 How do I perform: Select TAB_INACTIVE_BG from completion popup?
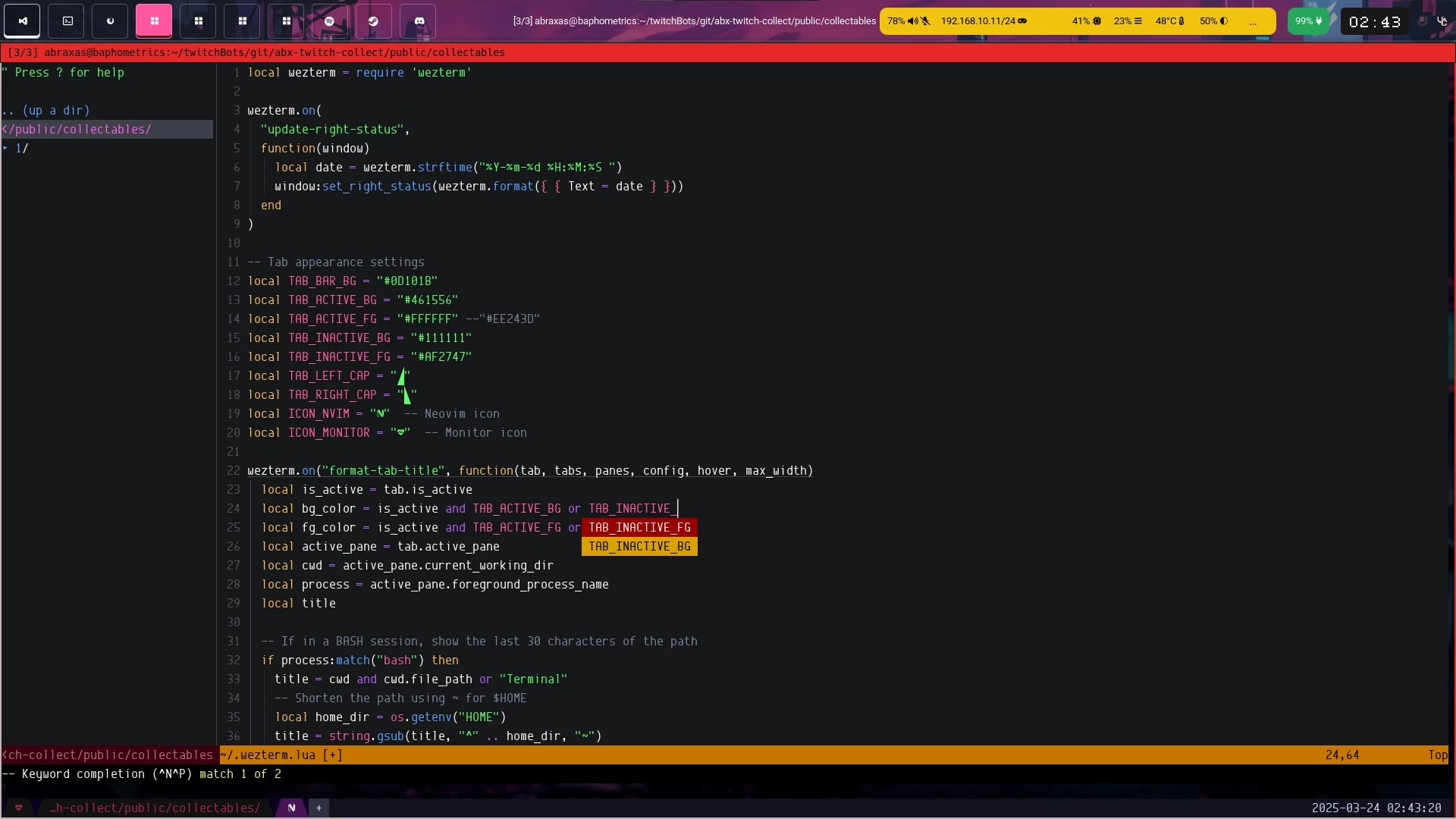639,546
